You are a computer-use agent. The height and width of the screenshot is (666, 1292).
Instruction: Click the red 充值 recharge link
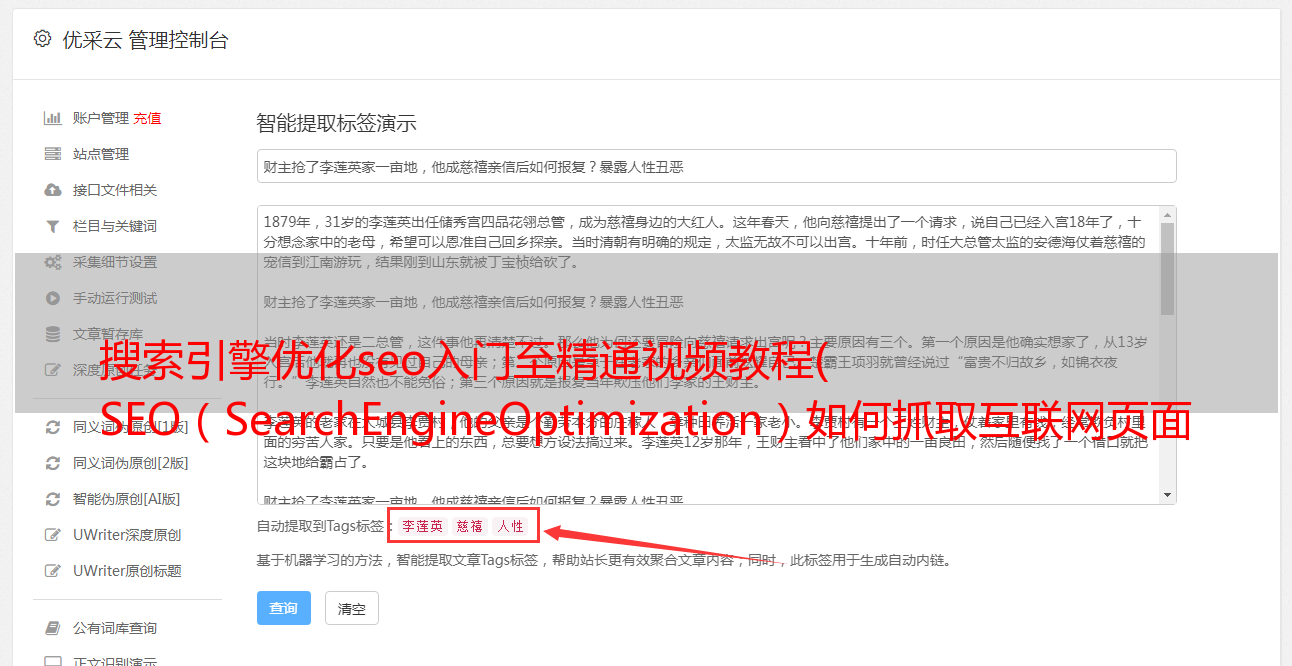(x=147, y=118)
